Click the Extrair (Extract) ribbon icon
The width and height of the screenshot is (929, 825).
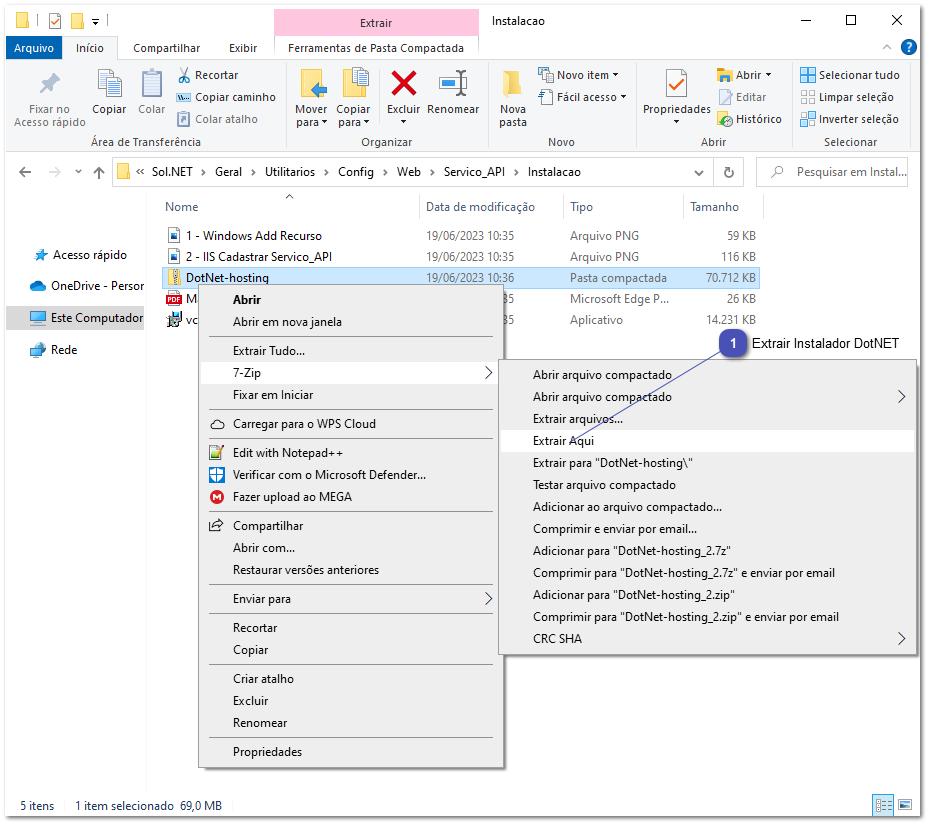pyautogui.click(x=376, y=22)
